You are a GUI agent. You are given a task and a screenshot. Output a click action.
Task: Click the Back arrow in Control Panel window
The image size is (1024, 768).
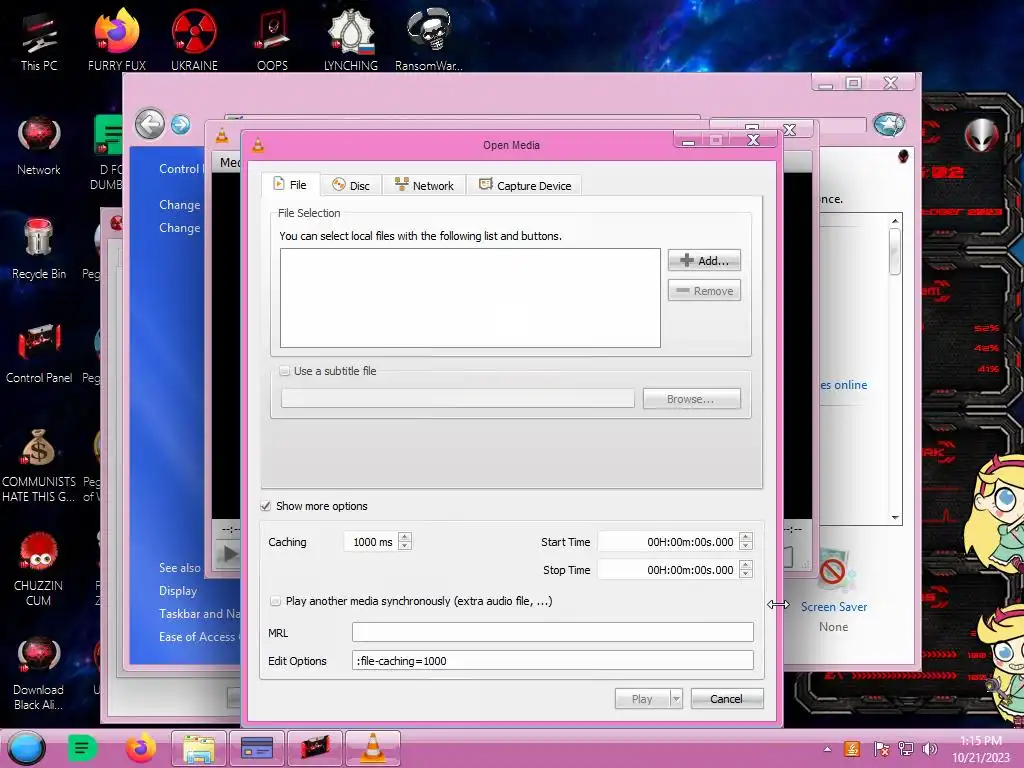[150, 123]
